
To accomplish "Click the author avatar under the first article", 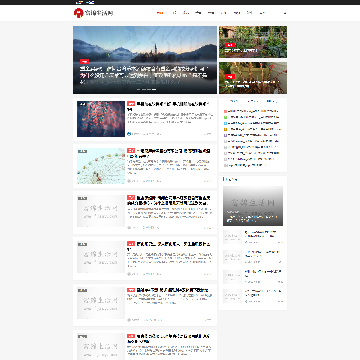I will coord(129,134).
